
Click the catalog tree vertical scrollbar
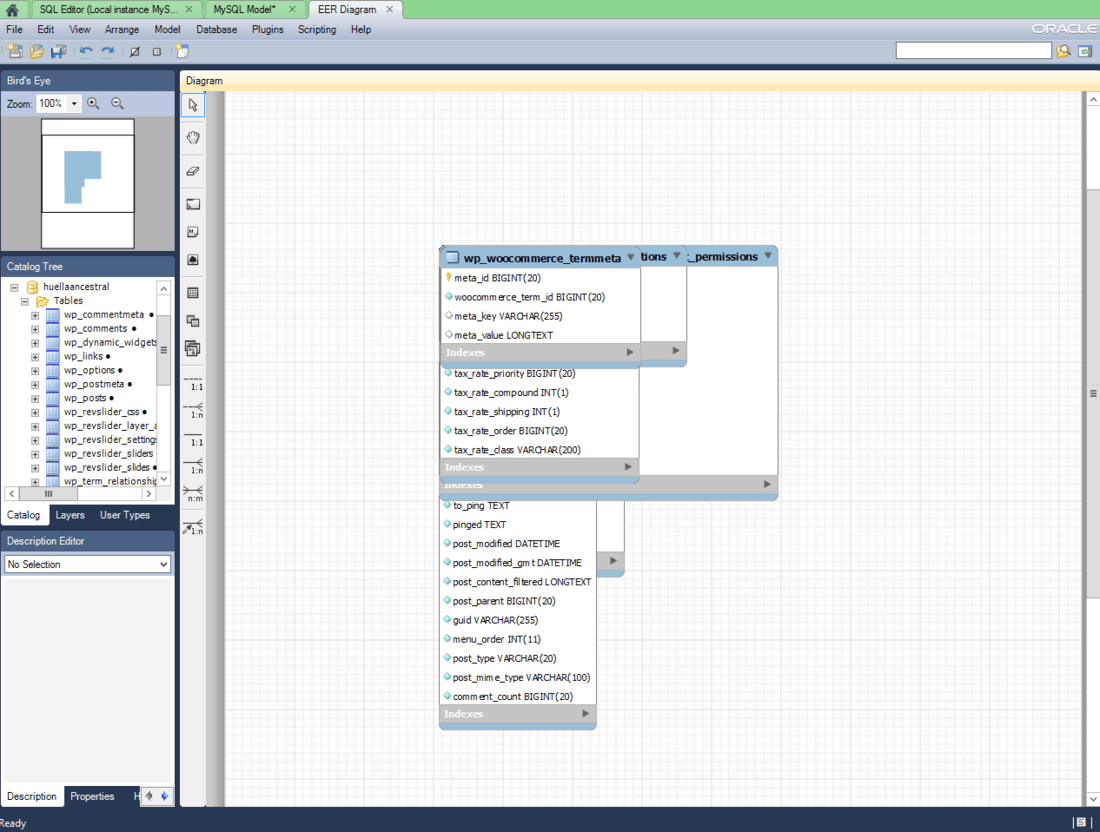tap(163, 384)
